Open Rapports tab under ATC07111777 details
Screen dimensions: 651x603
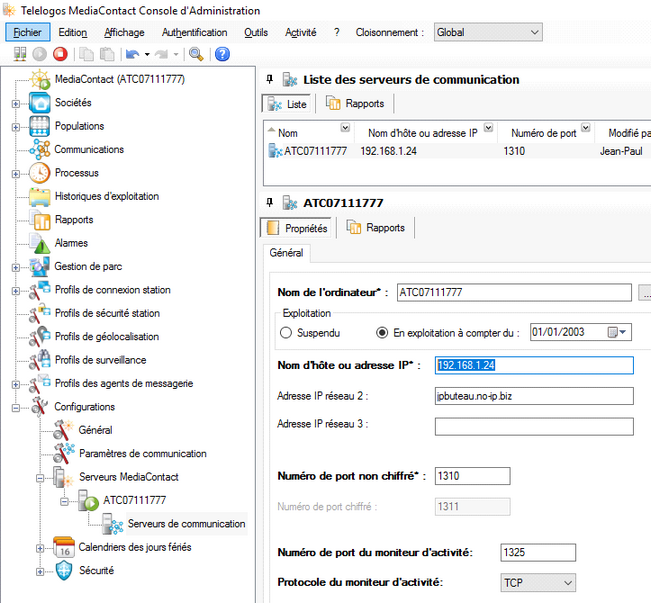point(376,228)
